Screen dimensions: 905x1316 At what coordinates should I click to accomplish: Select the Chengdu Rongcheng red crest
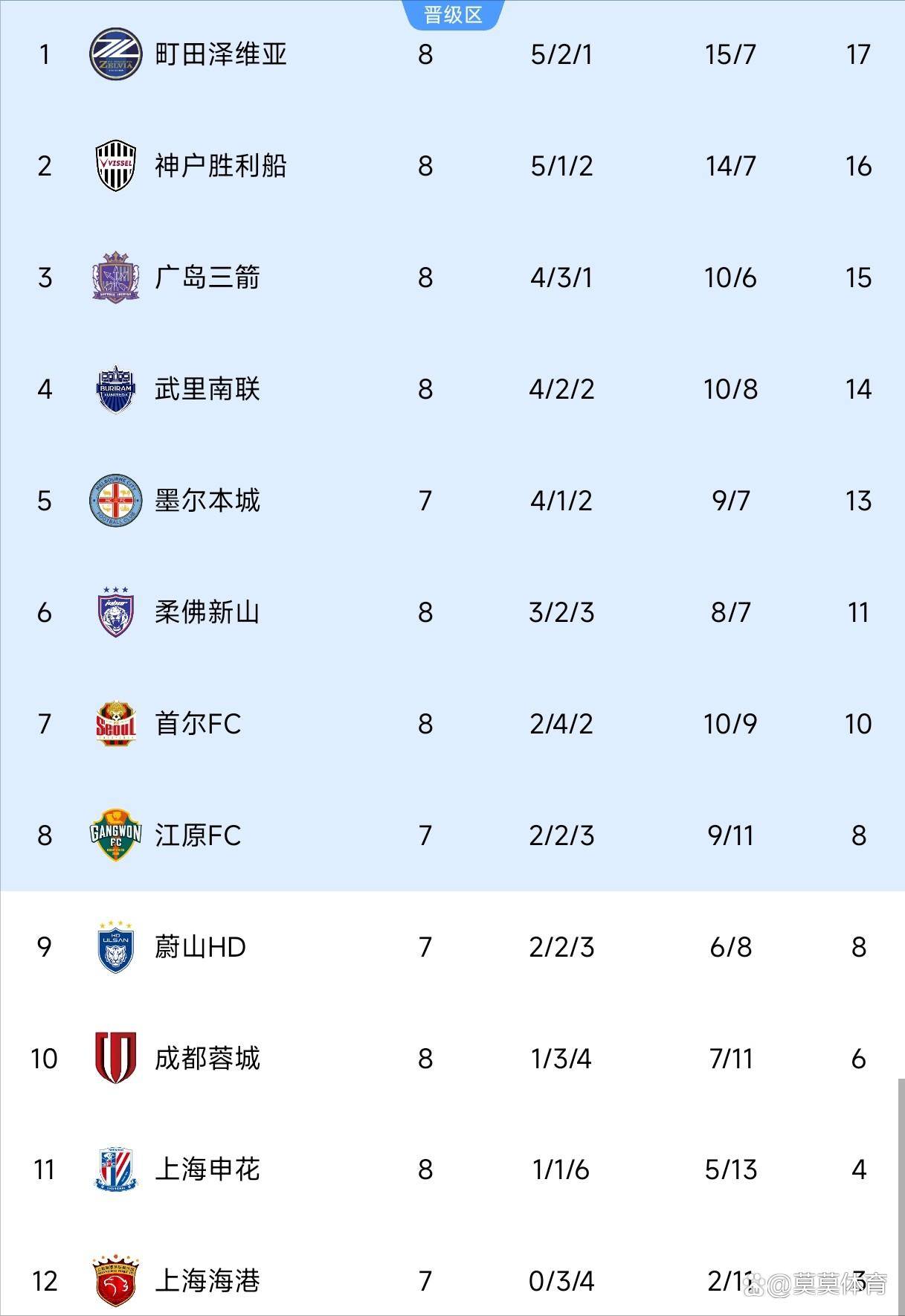click(x=115, y=1058)
